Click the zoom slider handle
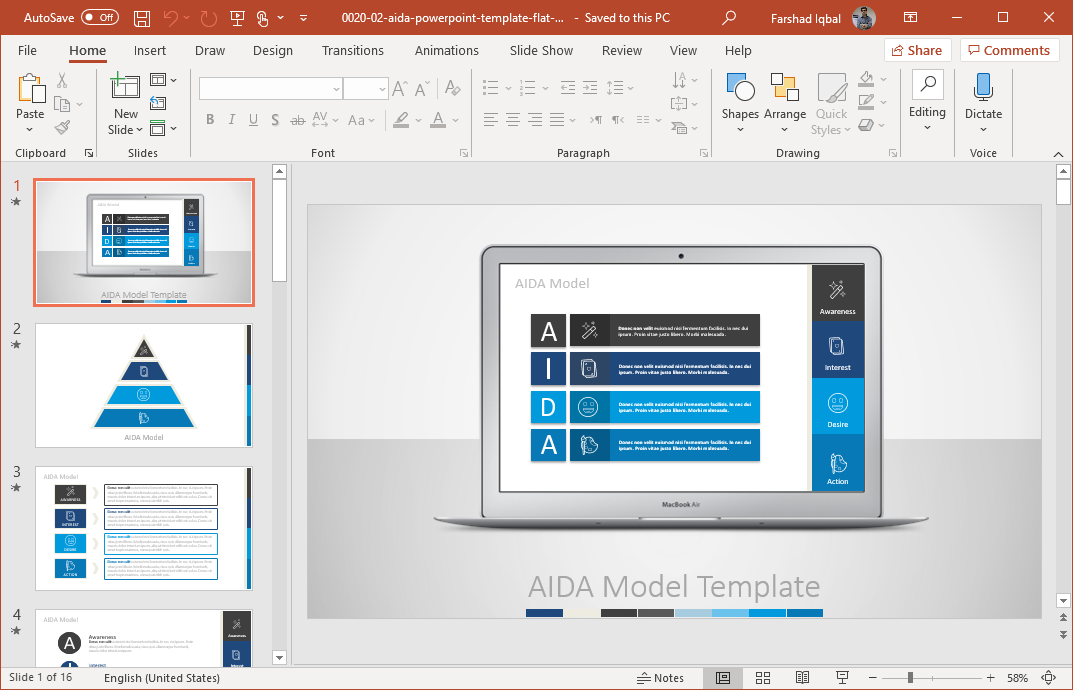This screenshot has width=1073, height=690. pos(910,678)
